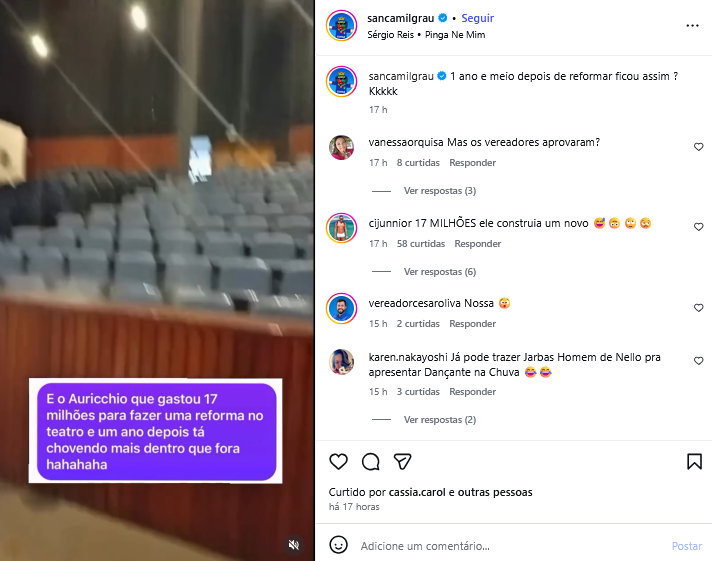Viewport: 712px width, 561px height.
Task: Like vanessaorquisa's comment
Action: [x=698, y=147]
